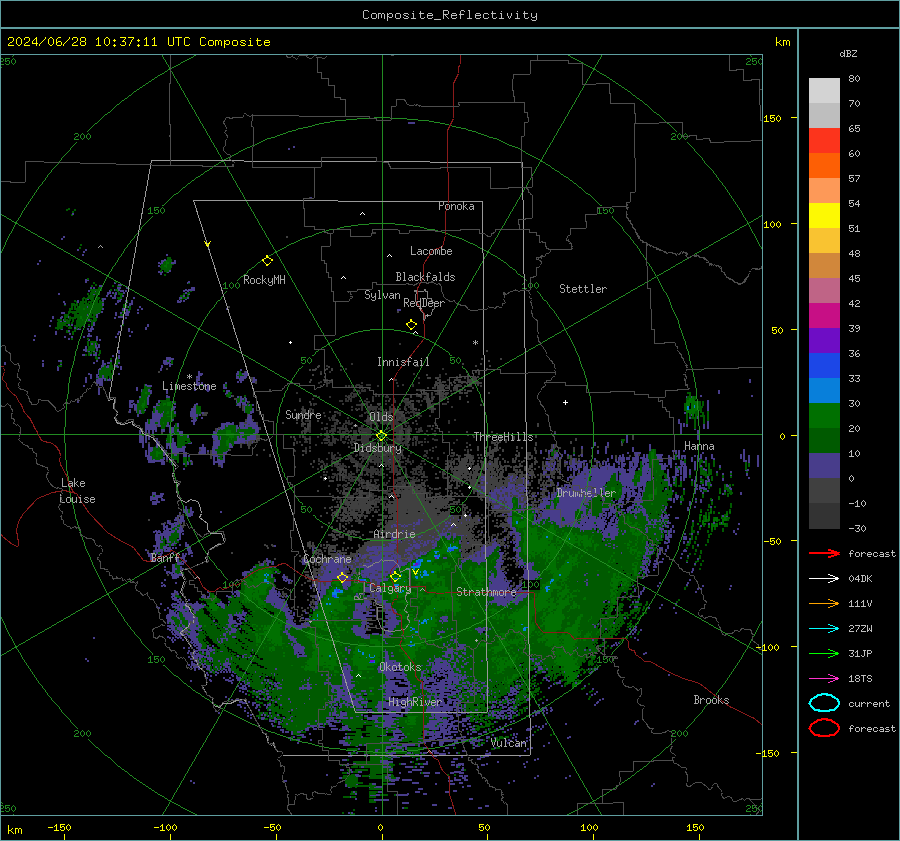Click the white 04DK arrow legend icon

tap(824, 578)
